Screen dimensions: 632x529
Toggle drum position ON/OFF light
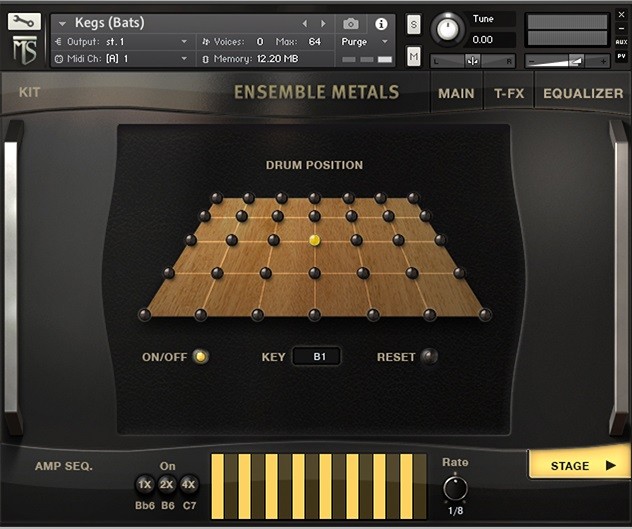(200, 356)
